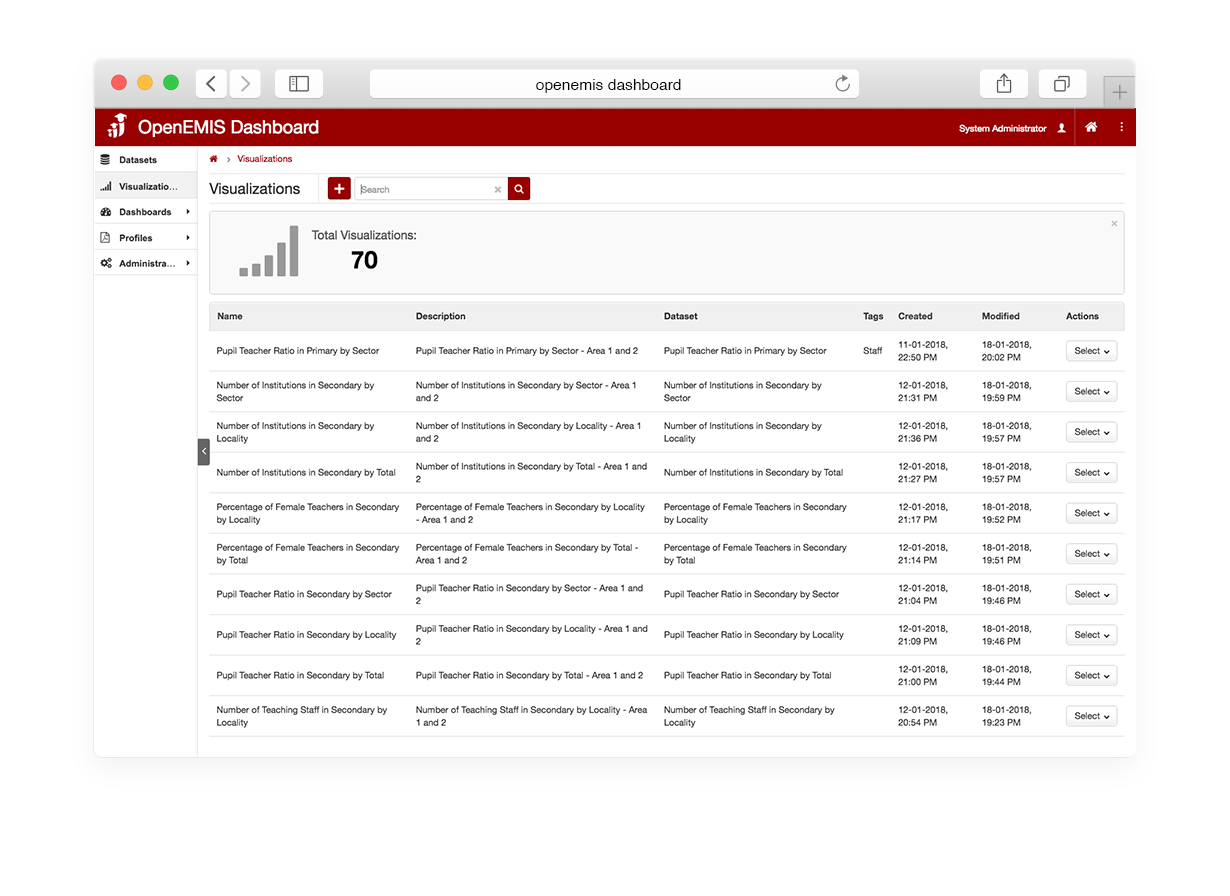Click name 'Number of Teaching Staff in Secondary by Locality'
This screenshot has width=1230, height=896.
pyautogui.click(x=302, y=716)
